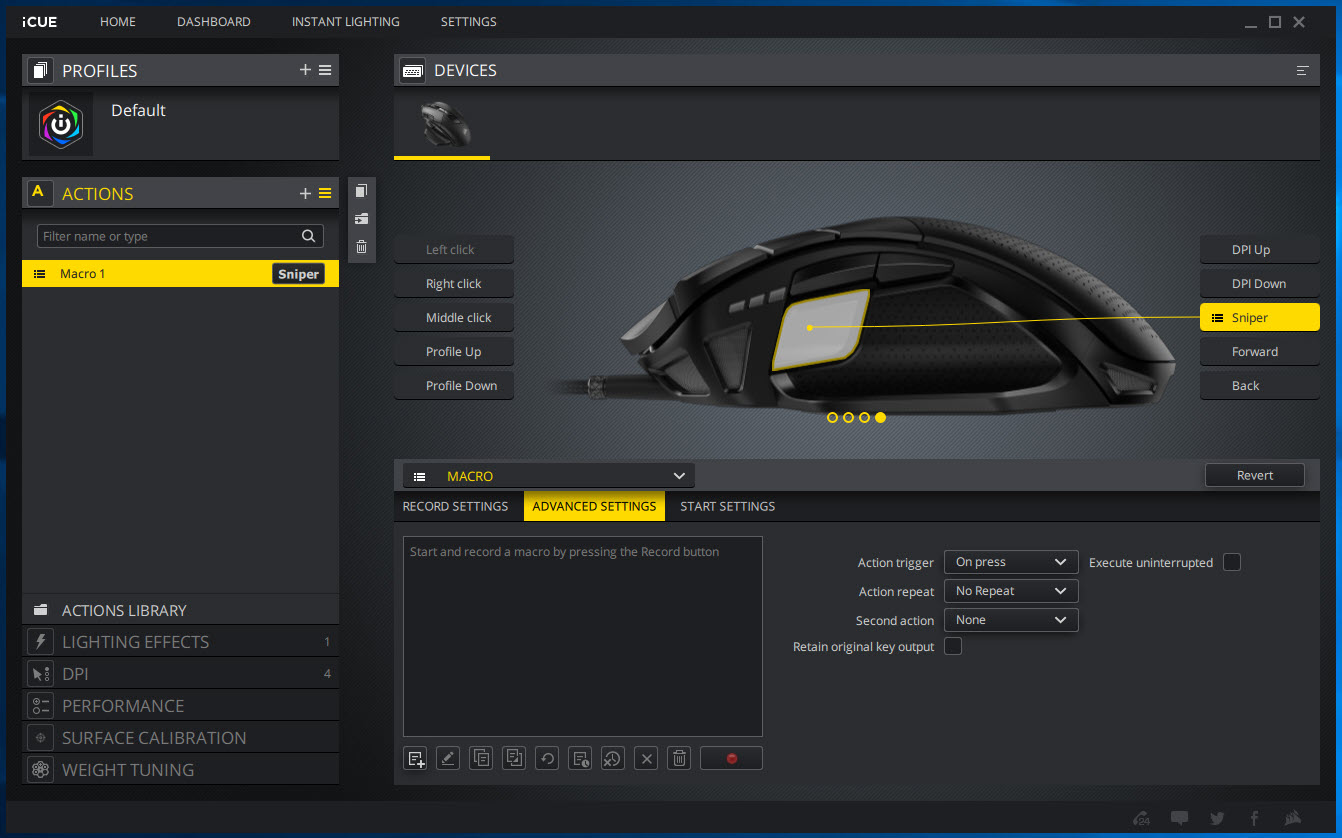This screenshot has height=838, width=1342.
Task: Select the DPI Down button
Action: click(x=1260, y=284)
